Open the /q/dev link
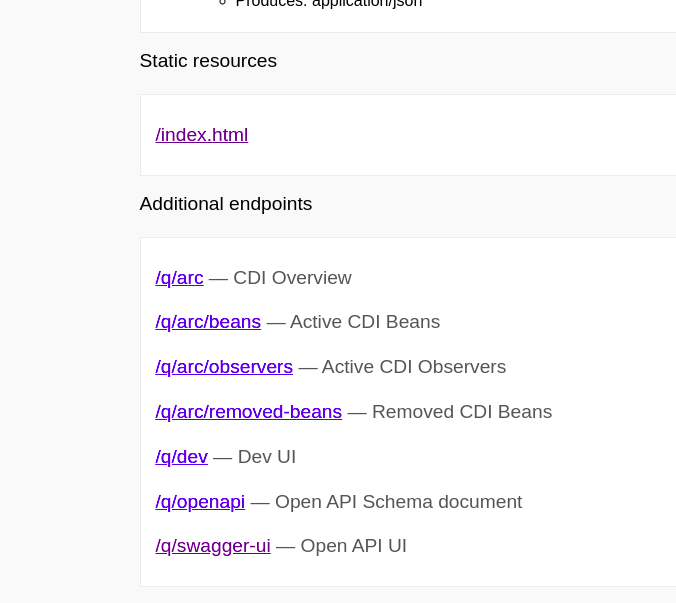 (x=181, y=457)
